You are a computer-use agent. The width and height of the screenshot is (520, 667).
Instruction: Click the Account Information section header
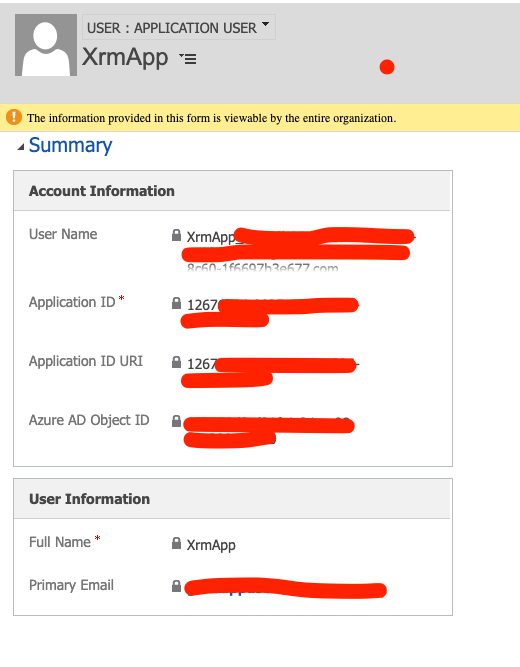coord(232,191)
